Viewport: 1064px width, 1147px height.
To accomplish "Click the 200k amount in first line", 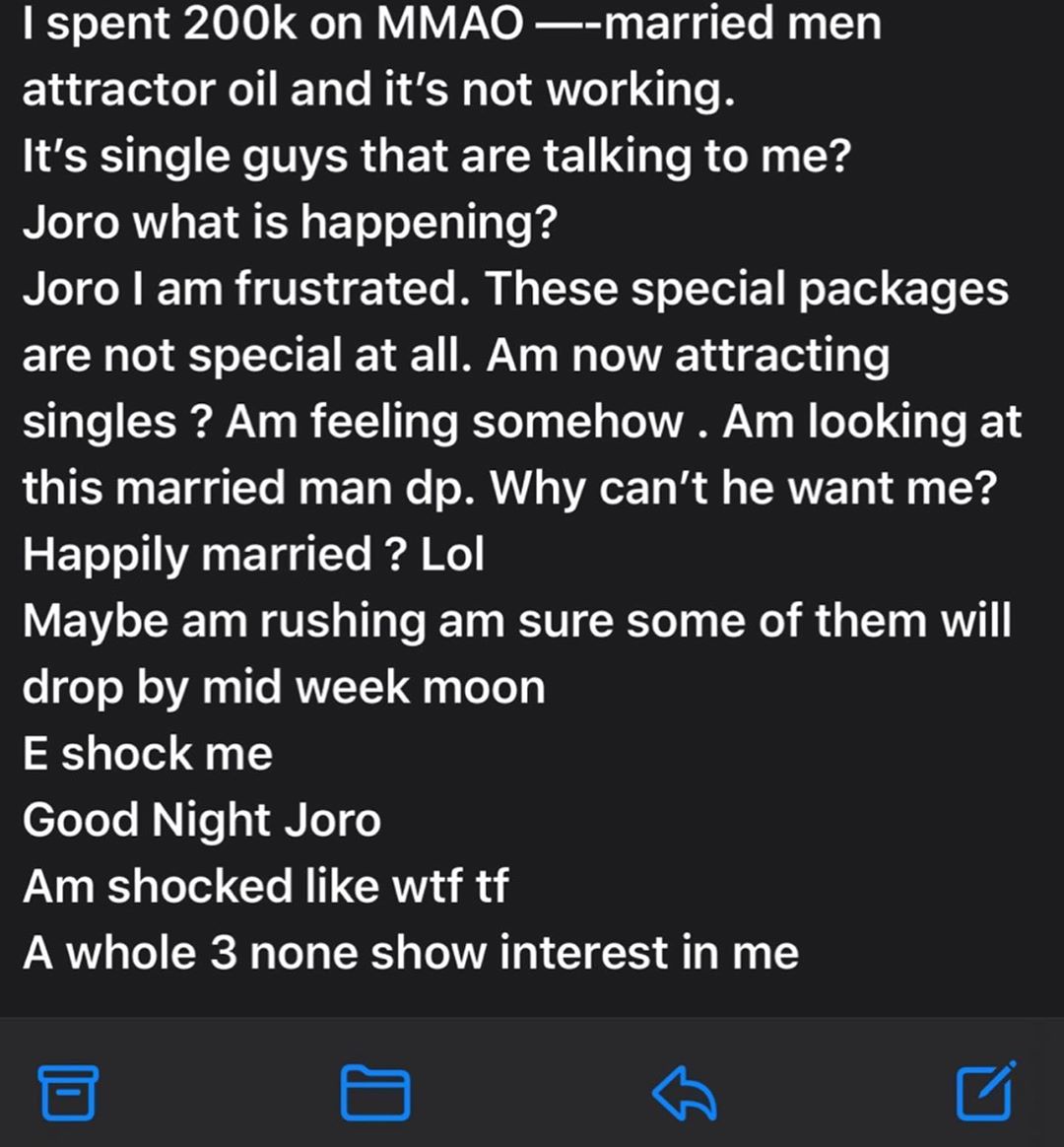I will [239, 24].
